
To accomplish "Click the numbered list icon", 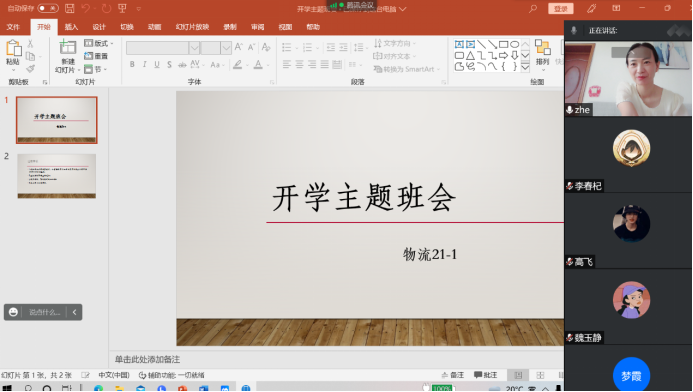I will click(x=308, y=47).
